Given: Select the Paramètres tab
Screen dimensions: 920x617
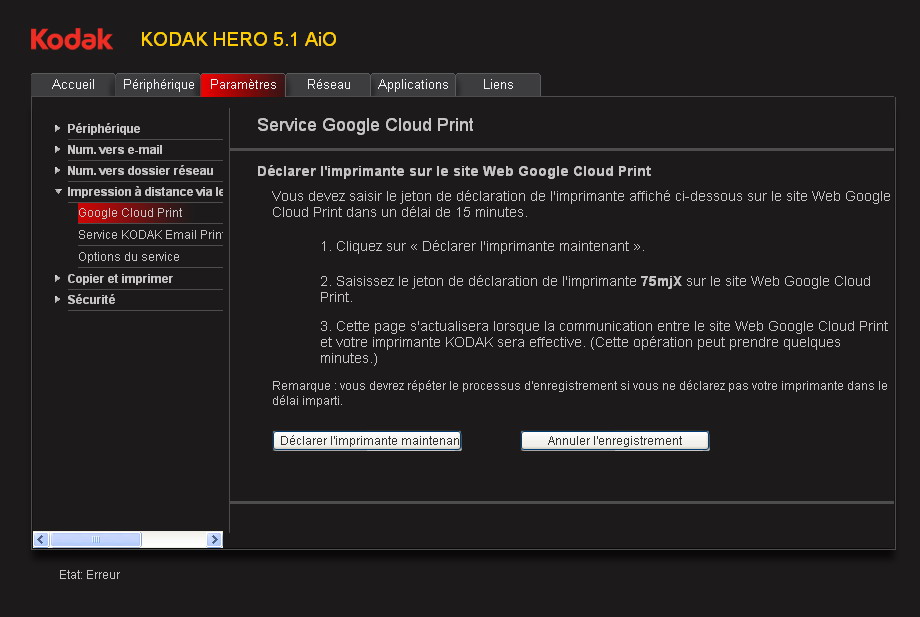Looking at the screenshot, I should point(243,85).
